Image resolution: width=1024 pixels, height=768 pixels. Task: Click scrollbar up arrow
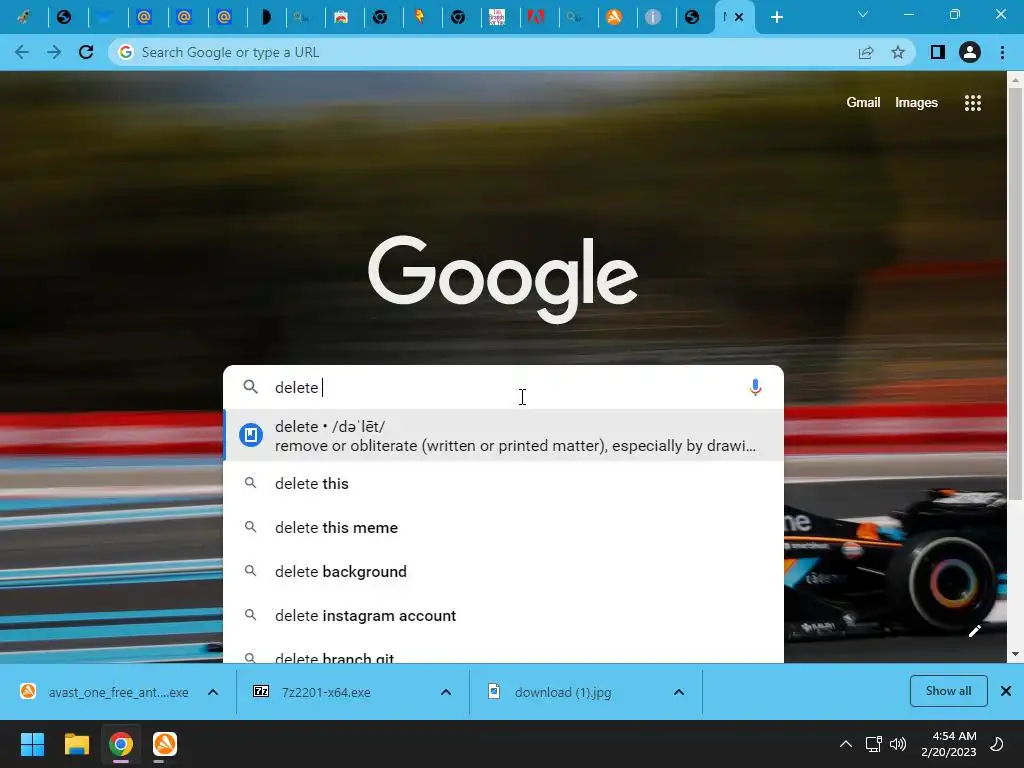point(1015,80)
